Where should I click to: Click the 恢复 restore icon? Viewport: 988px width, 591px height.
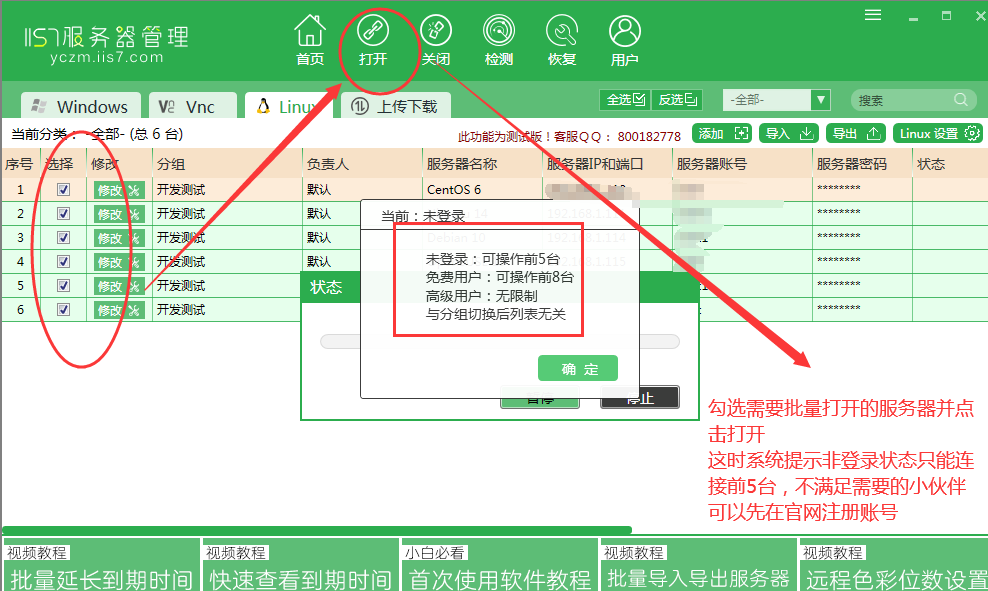[x=561, y=38]
